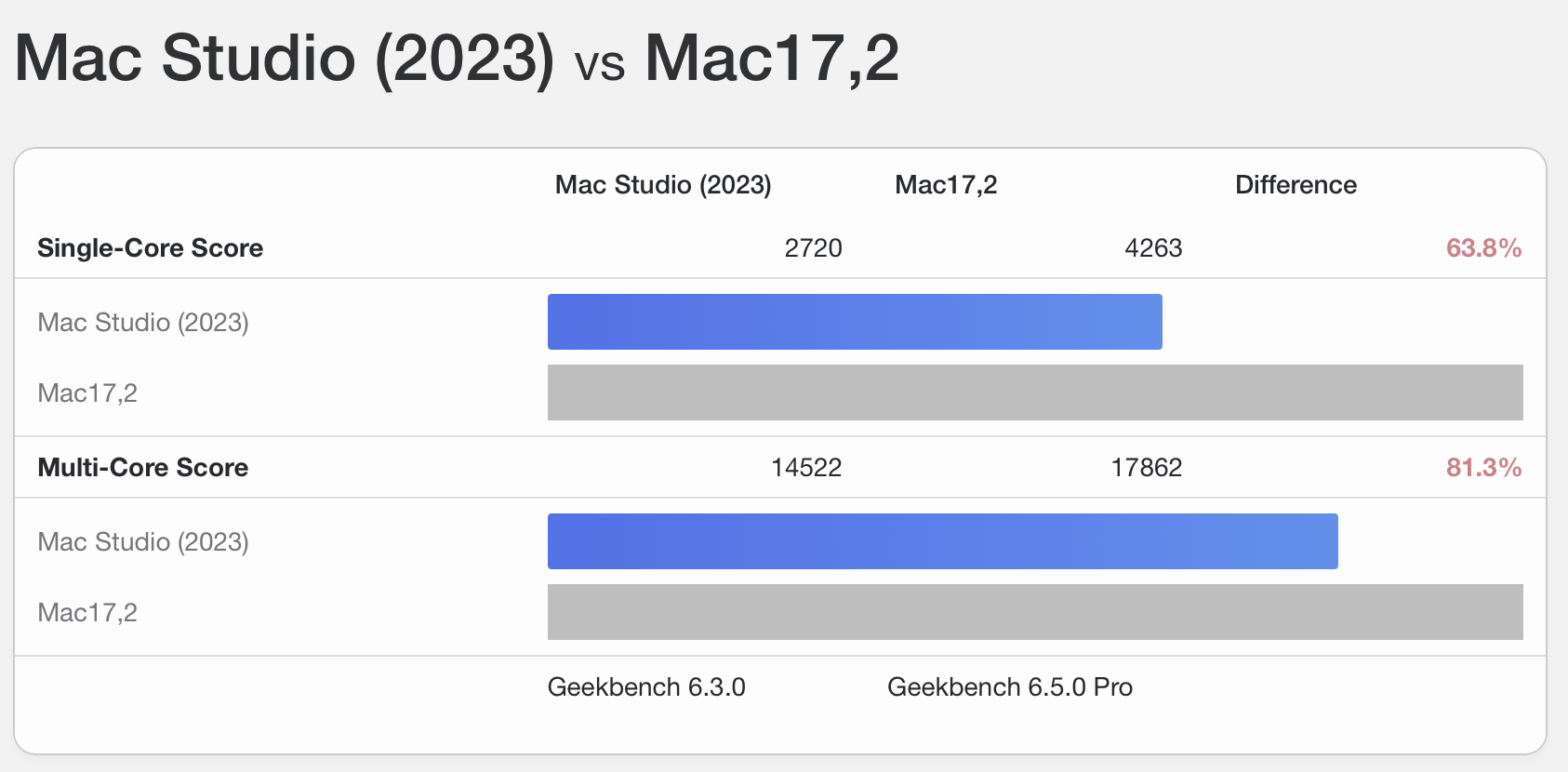Click the multi-core value 17862
Image resolution: width=1568 pixels, height=772 pixels.
1147,468
